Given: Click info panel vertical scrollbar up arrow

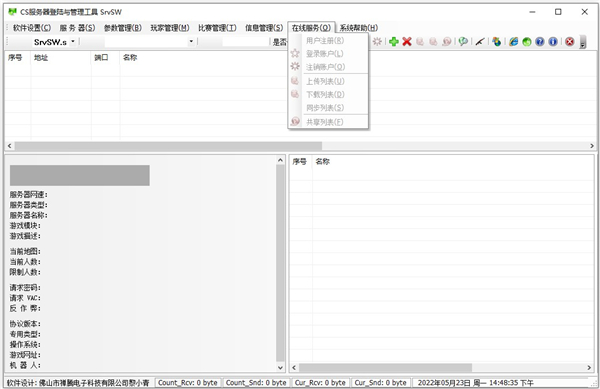Looking at the screenshot, I should pyautogui.click(x=280, y=160).
